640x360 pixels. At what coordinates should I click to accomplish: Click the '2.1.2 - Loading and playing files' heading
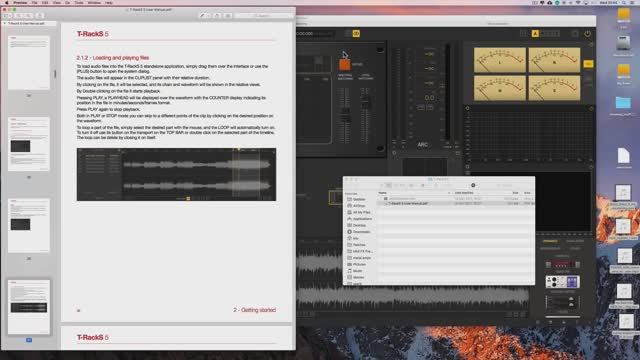pos(113,58)
